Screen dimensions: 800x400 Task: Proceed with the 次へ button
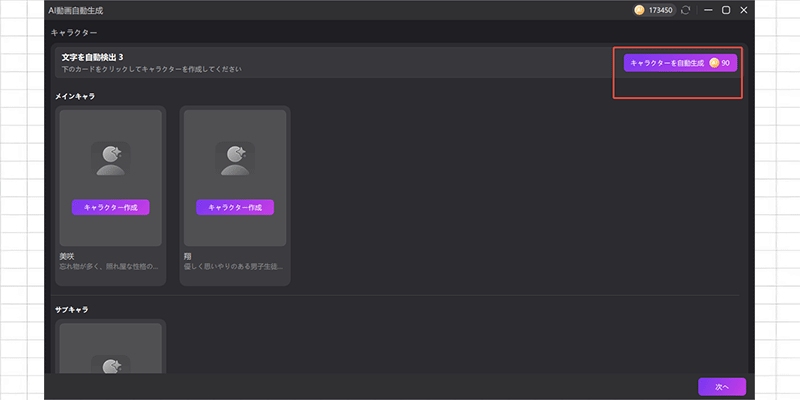pyautogui.click(x=721, y=386)
